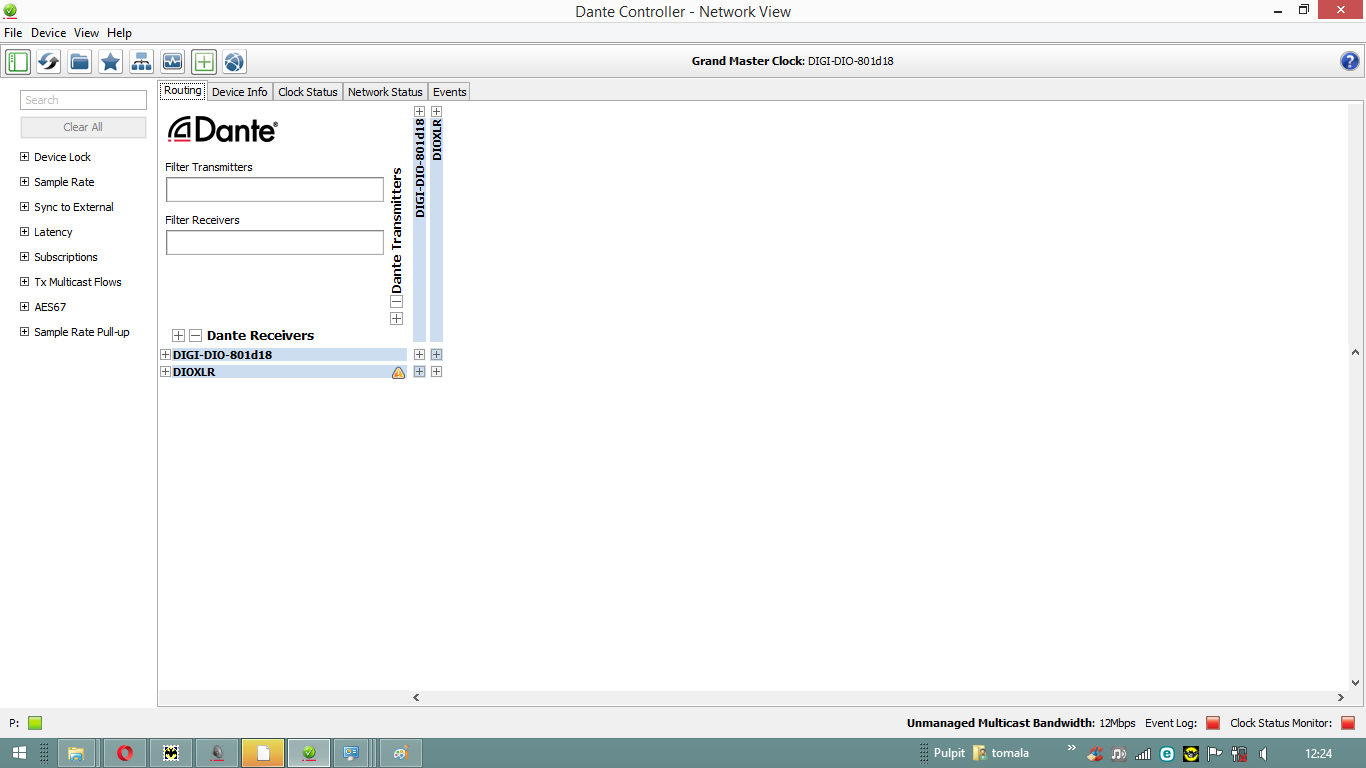Viewport: 1366px width, 768px height.
Task: Expand the AES67 filter
Action: point(25,307)
